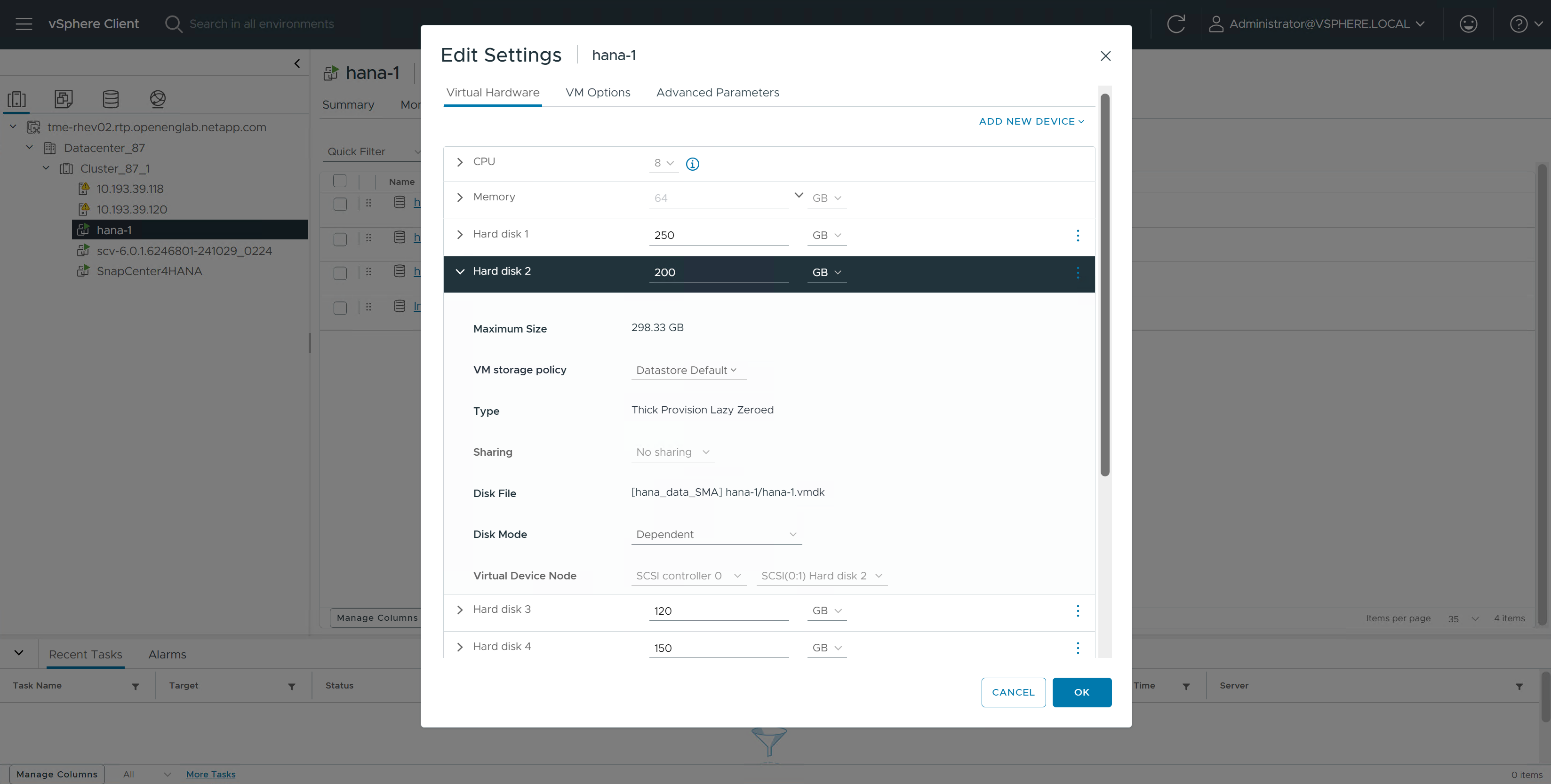The width and height of the screenshot is (1551, 784).
Task: Open the hamburger main menu
Action: [x=24, y=24]
